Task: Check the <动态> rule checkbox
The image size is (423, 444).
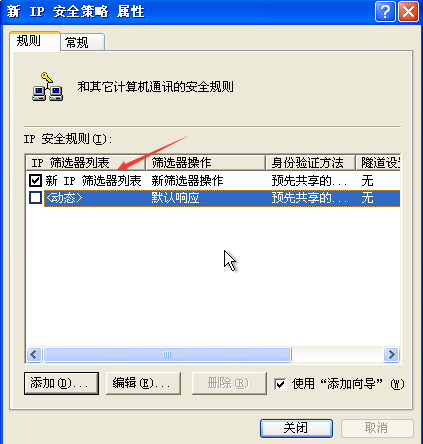Action: pos(35,198)
